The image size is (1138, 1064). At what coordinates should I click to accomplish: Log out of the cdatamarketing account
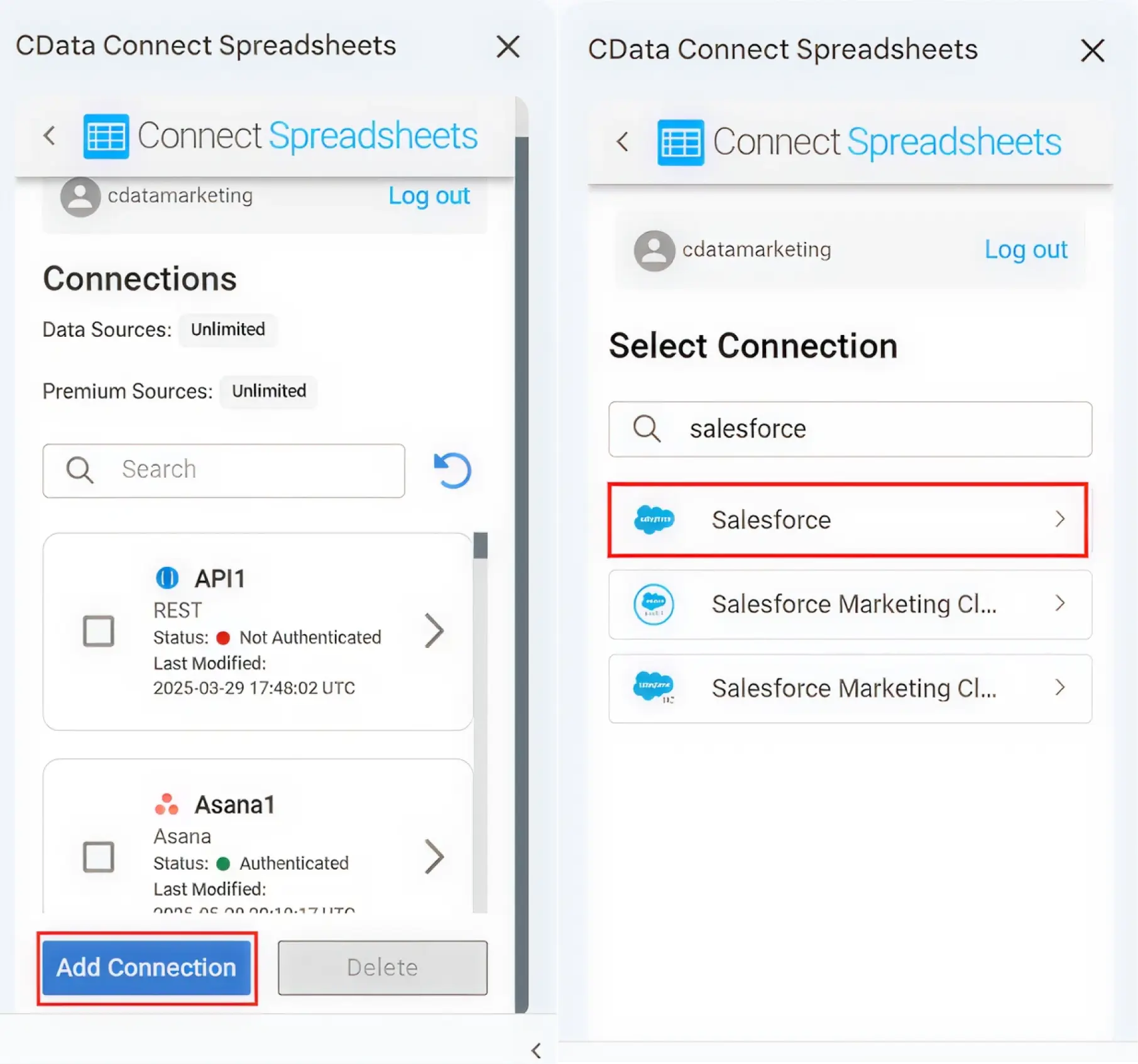coord(429,196)
